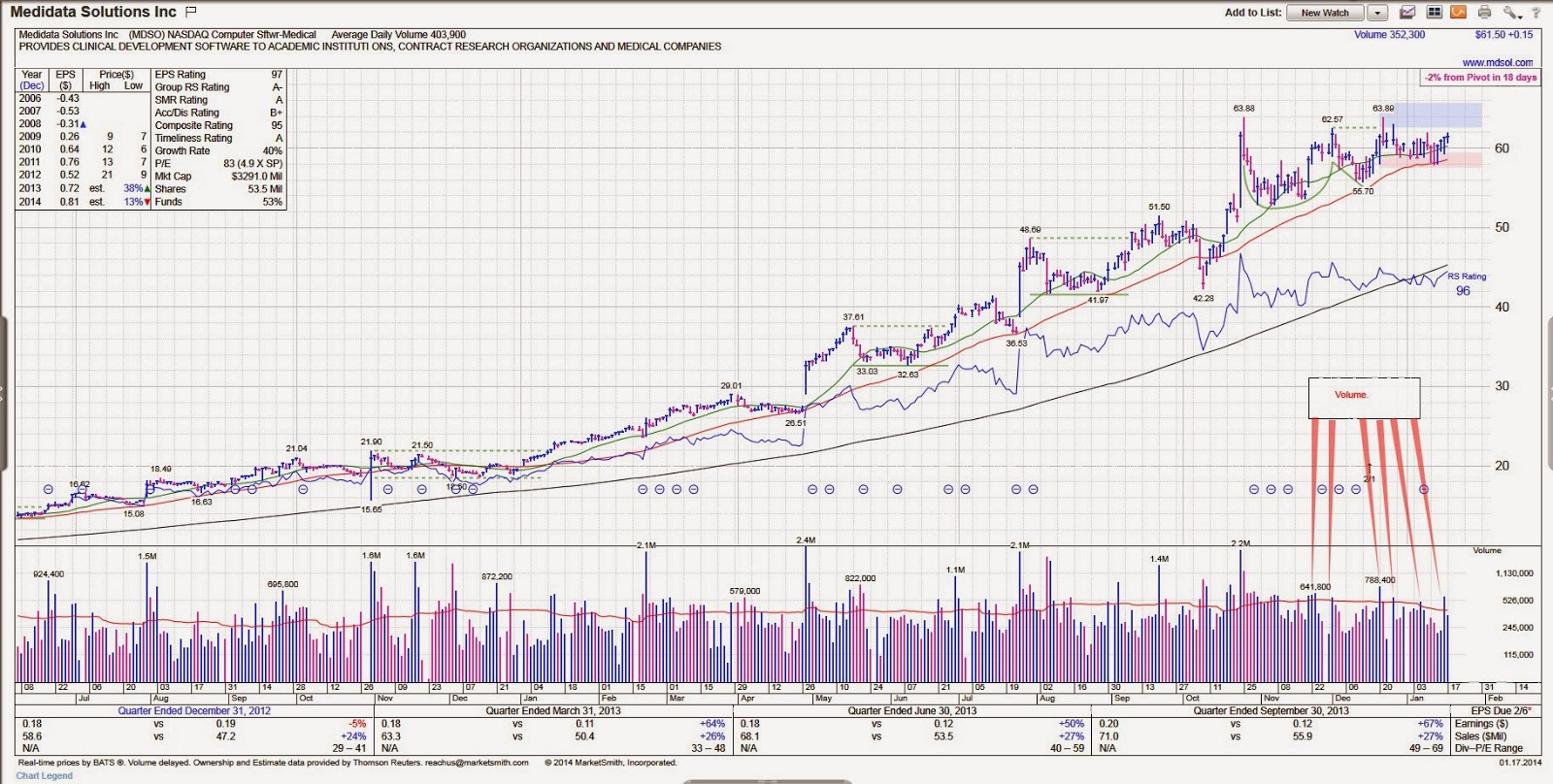
Task: Print the chart using the printer icon
Action: 1484,13
